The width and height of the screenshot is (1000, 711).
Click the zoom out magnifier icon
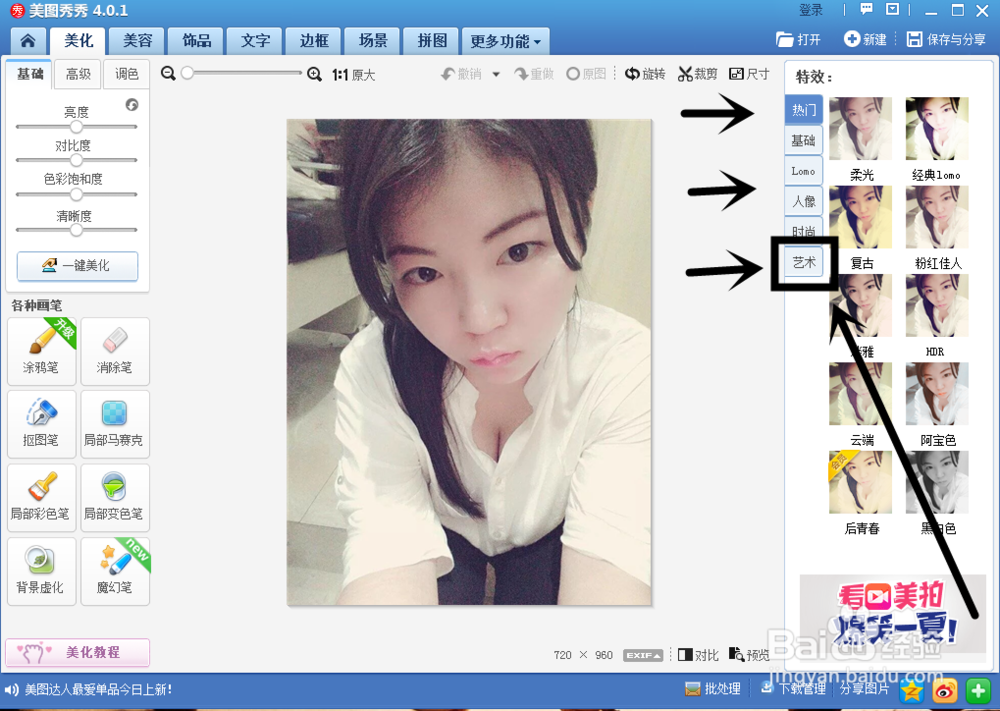coord(168,74)
